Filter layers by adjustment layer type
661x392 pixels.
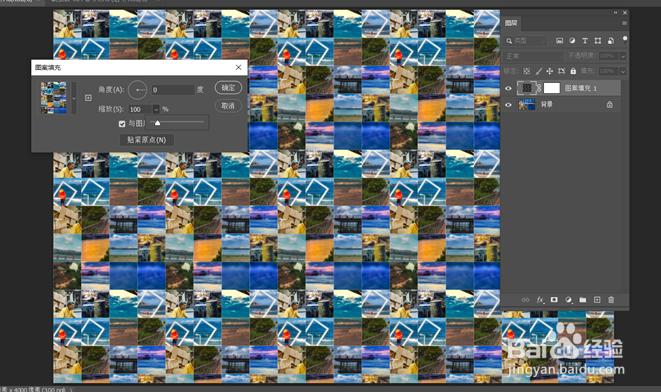point(572,41)
